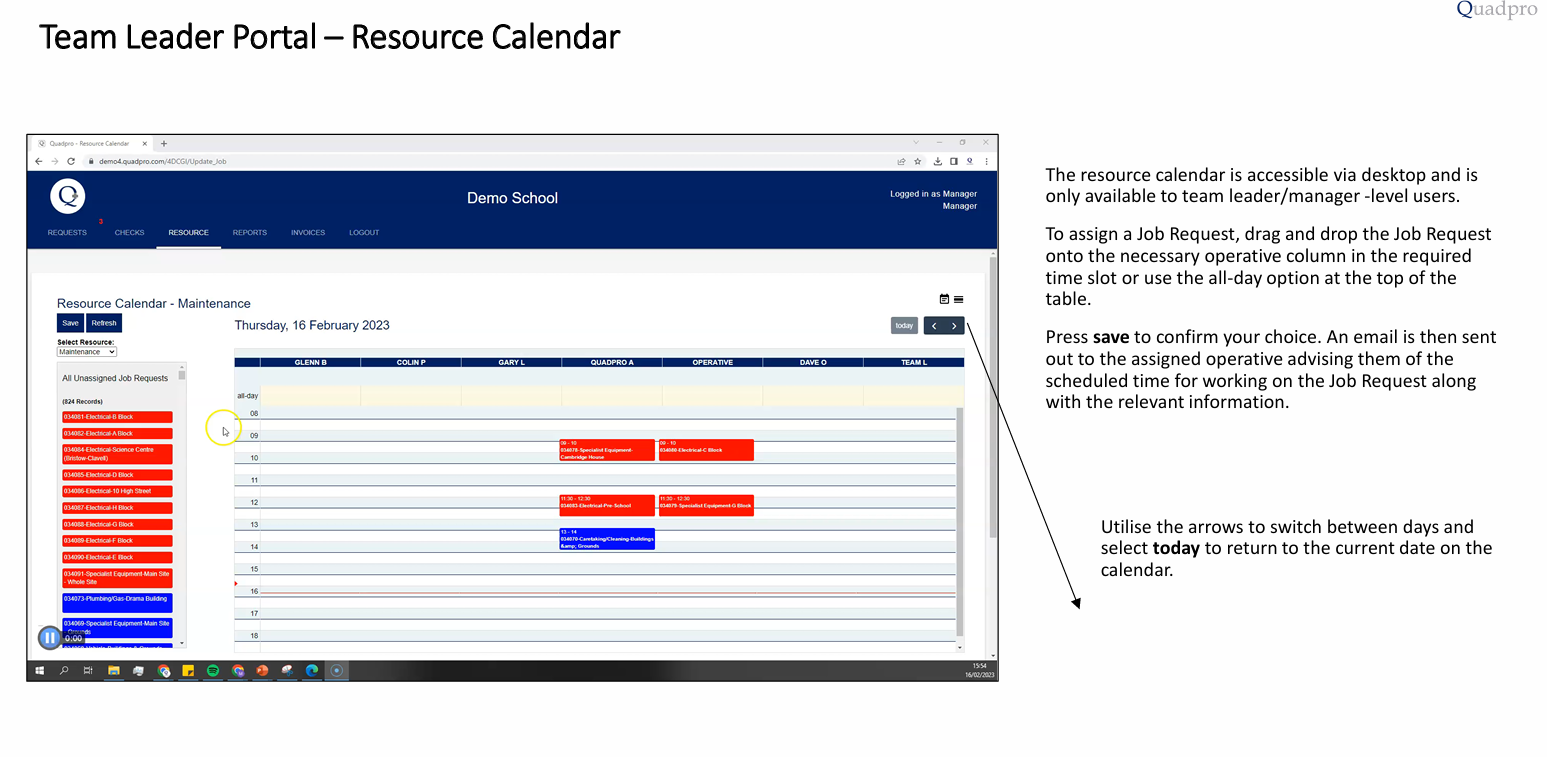The height and width of the screenshot is (757, 1547).
Task: Click the Quadpro Q logo in the header
Action: pos(68,196)
